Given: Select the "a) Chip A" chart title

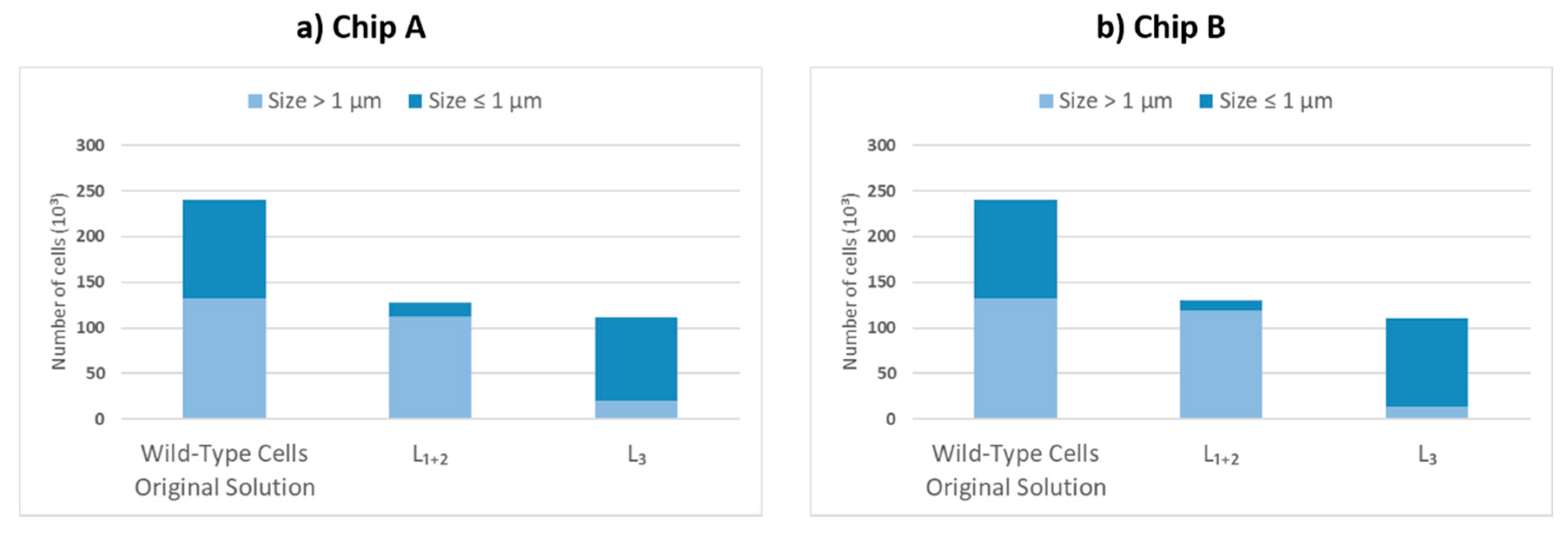Looking at the screenshot, I should [361, 28].
